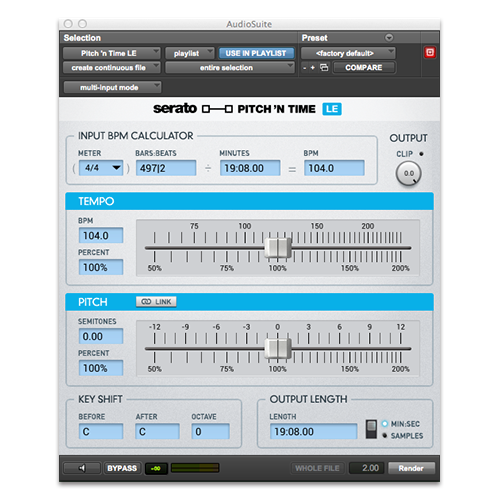Click the PITCH section header label
The width and height of the screenshot is (500, 500).
click(x=93, y=302)
